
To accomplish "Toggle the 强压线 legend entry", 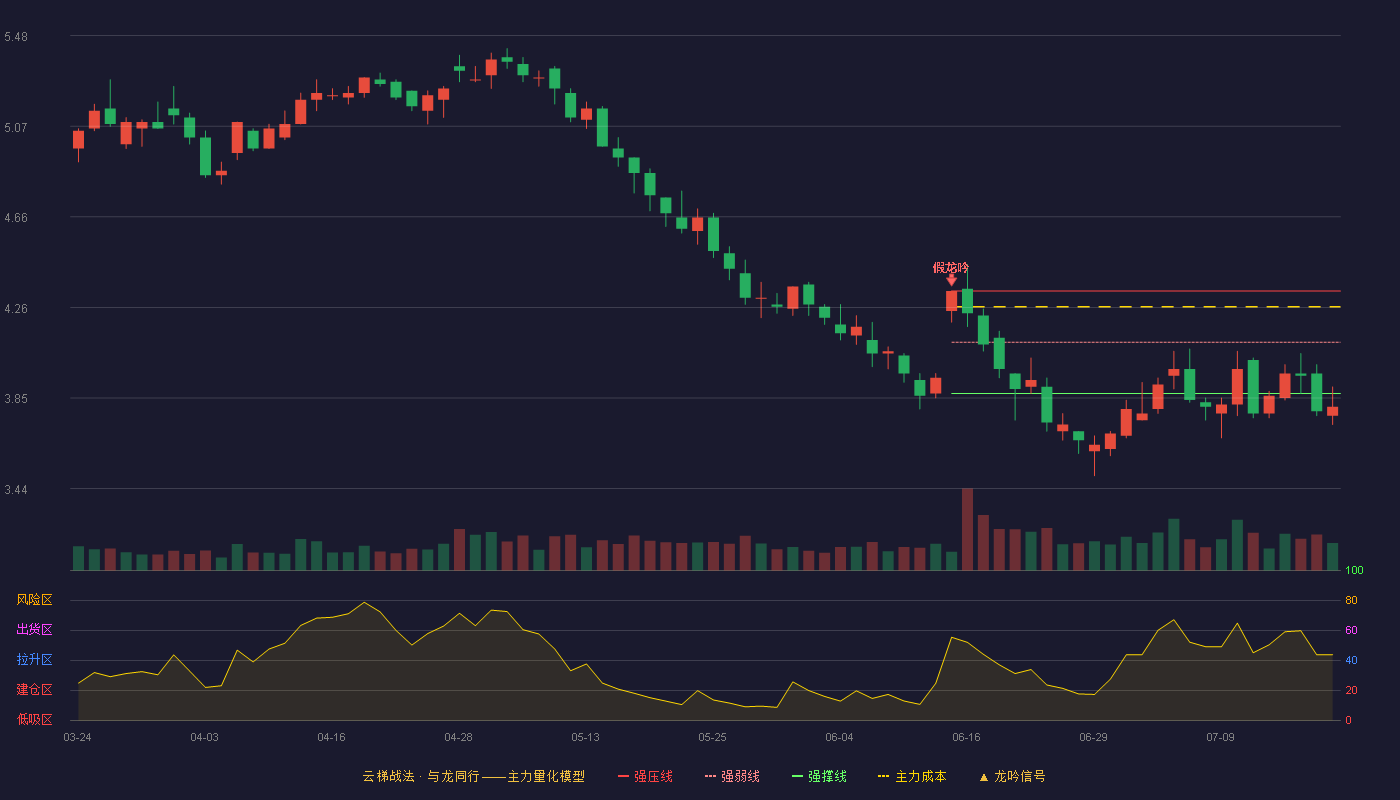I will coord(645,776).
